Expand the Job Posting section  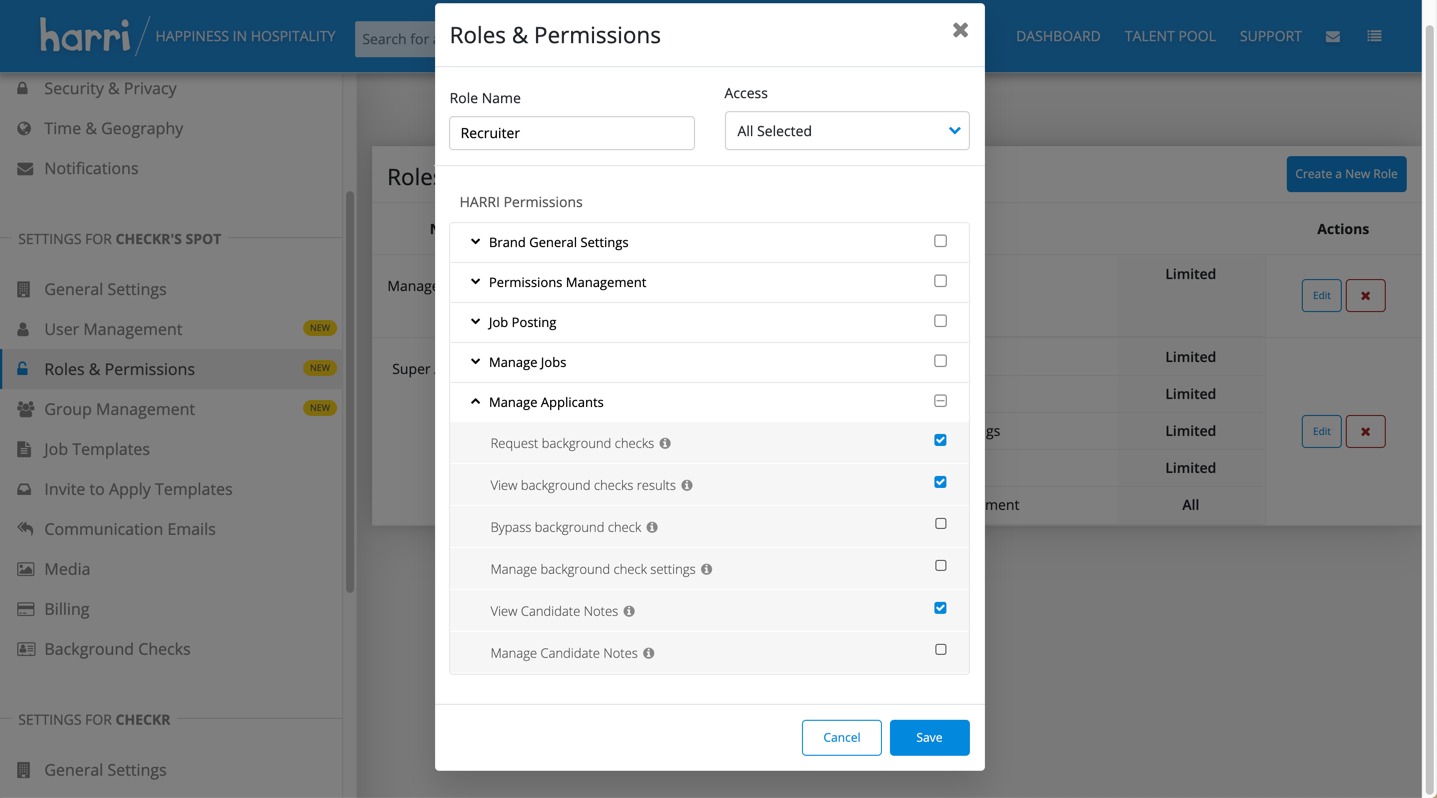(475, 322)
